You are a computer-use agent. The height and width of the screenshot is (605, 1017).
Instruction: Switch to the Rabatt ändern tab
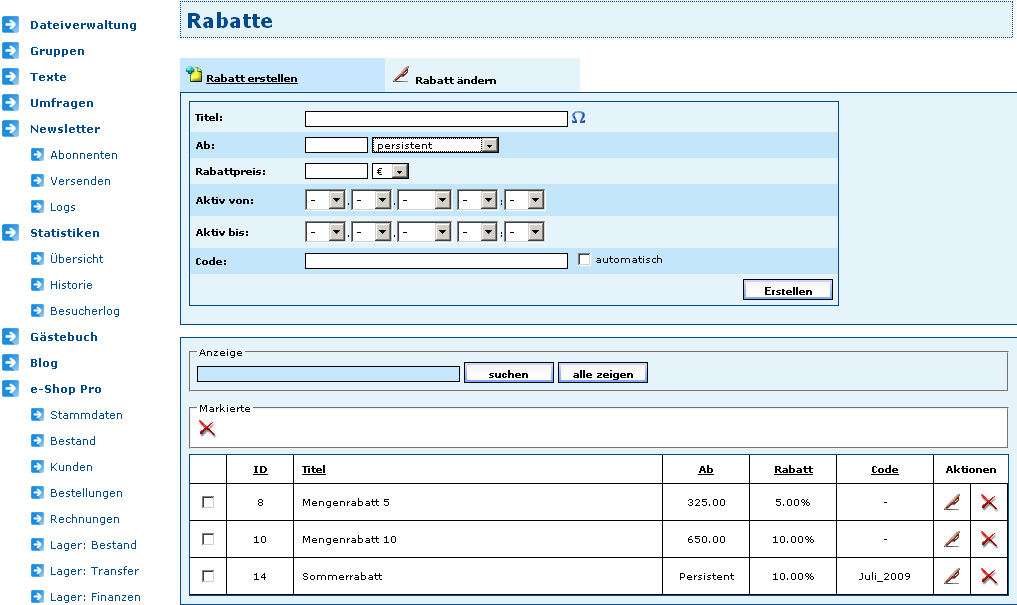coord(455,80)
